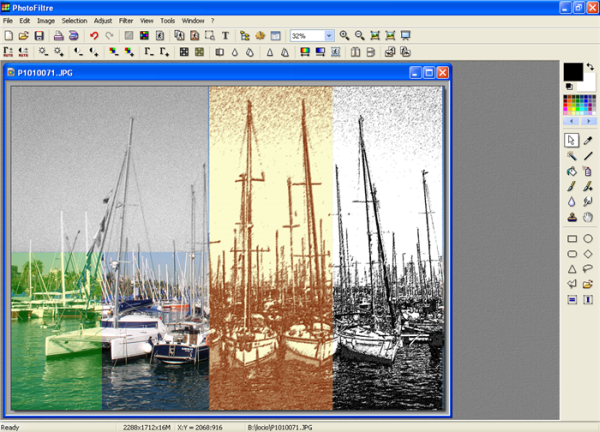Screen dimensions: 600x432
Task: Swap foreground and background colors arrow
Action: pyautogui.click(x=590, y=67)
